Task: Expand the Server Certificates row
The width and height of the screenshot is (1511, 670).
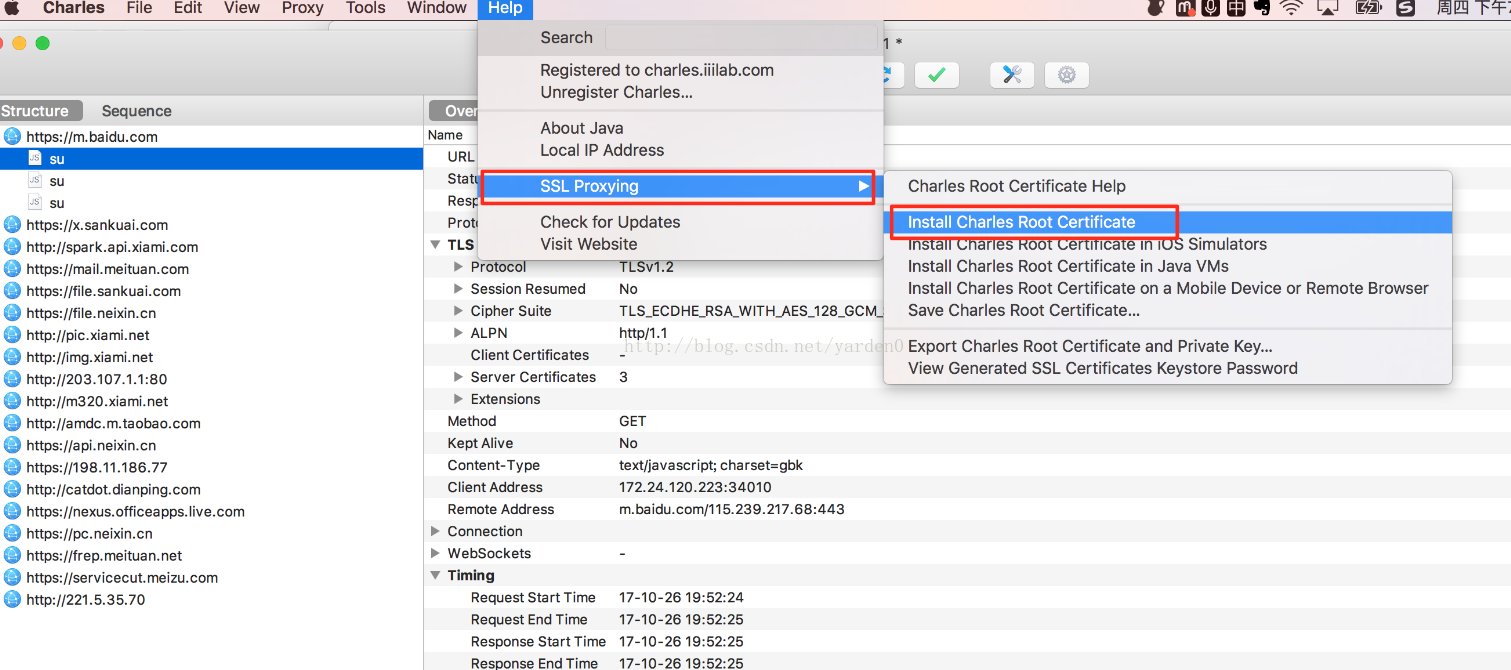Action: coord(458,377)
